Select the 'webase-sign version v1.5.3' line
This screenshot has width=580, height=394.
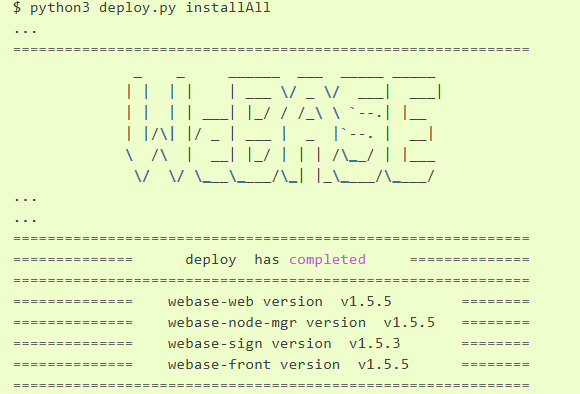point(284,344)
